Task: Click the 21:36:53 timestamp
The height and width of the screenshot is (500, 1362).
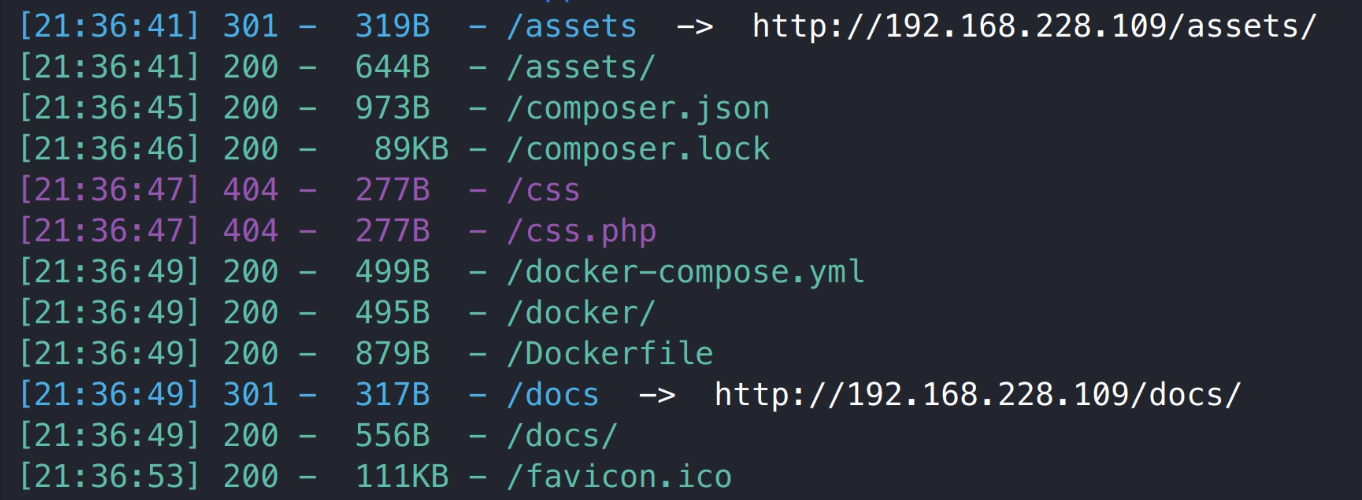Action: (108, 476)
